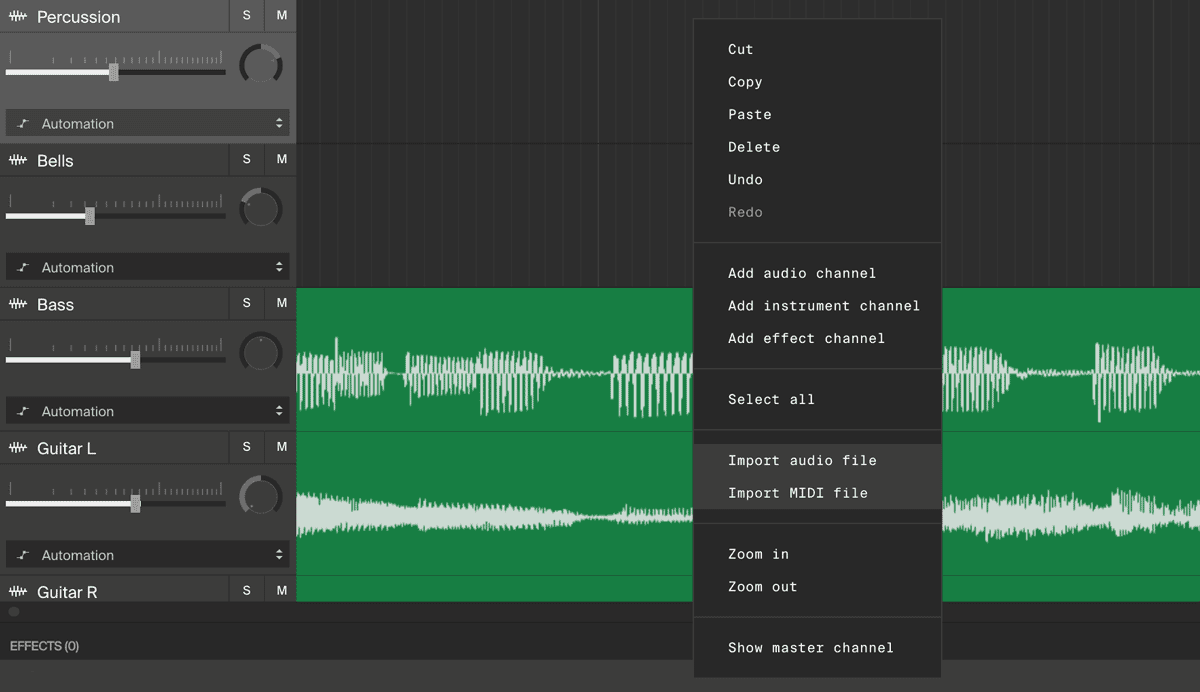This screenshot has width=1200, height=692.
Task: Click the Bass audio waveform clip
Action: [x=495, y=360]
